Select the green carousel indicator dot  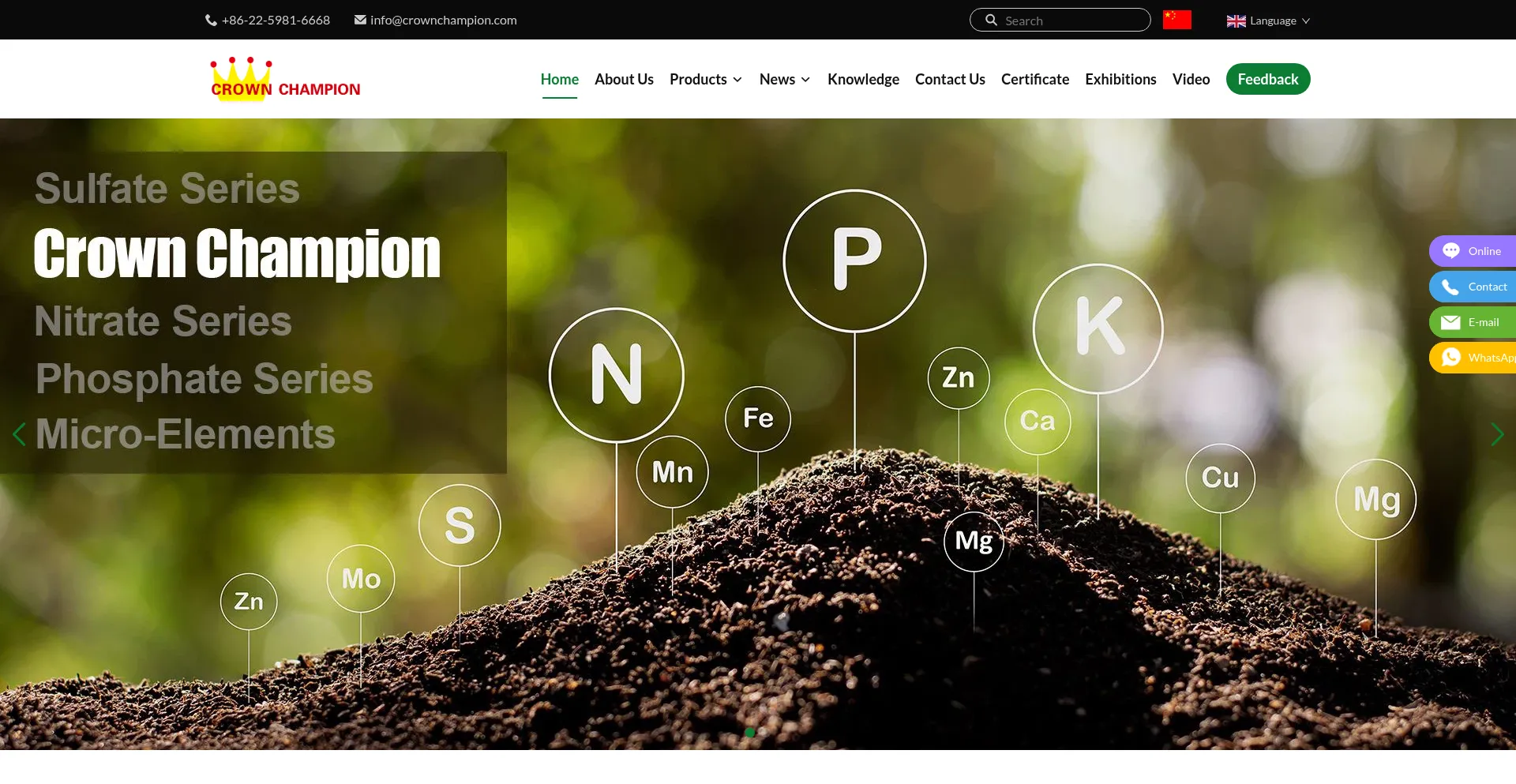click(x=749, y=733)
